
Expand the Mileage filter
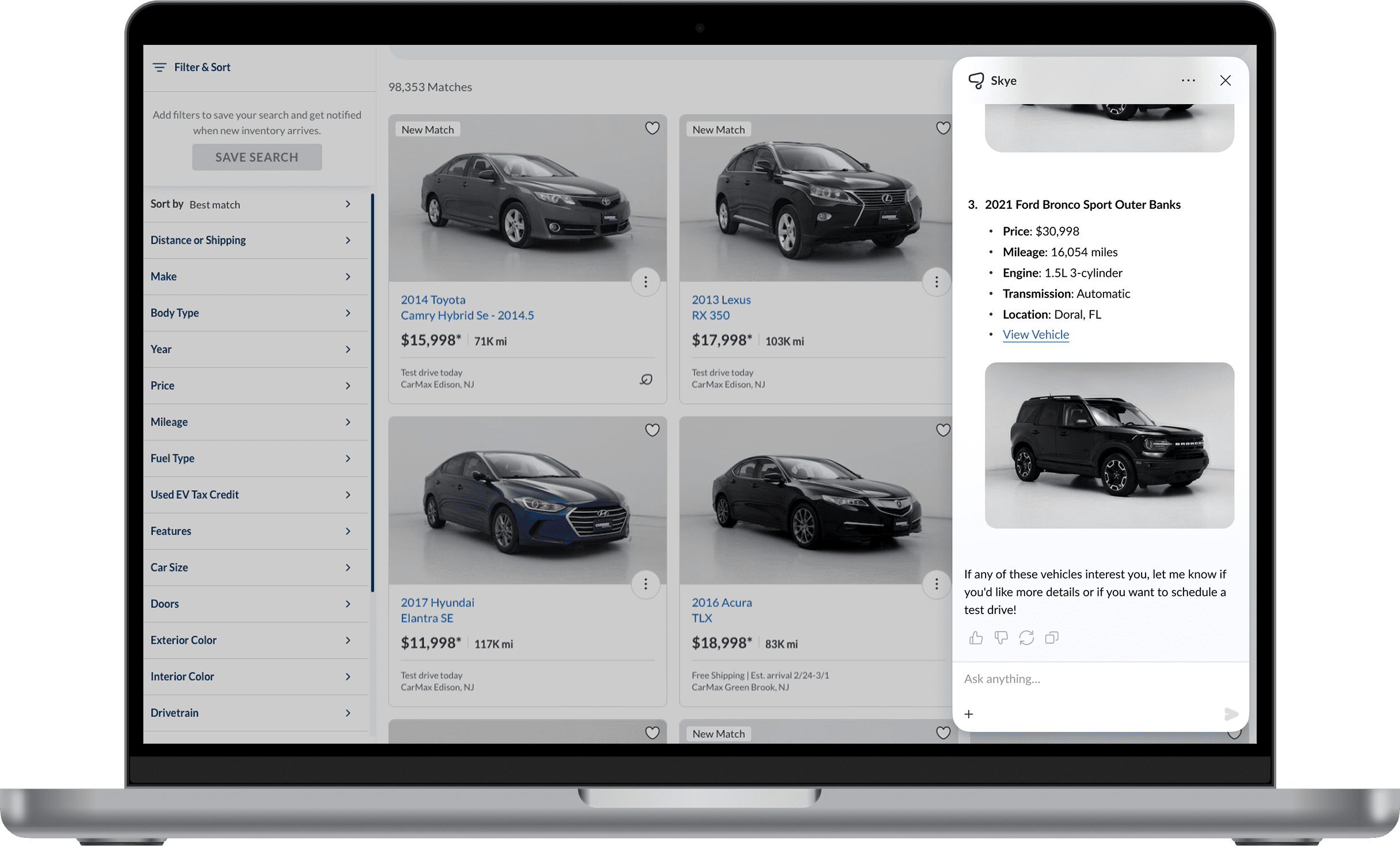tap(256, 422)
